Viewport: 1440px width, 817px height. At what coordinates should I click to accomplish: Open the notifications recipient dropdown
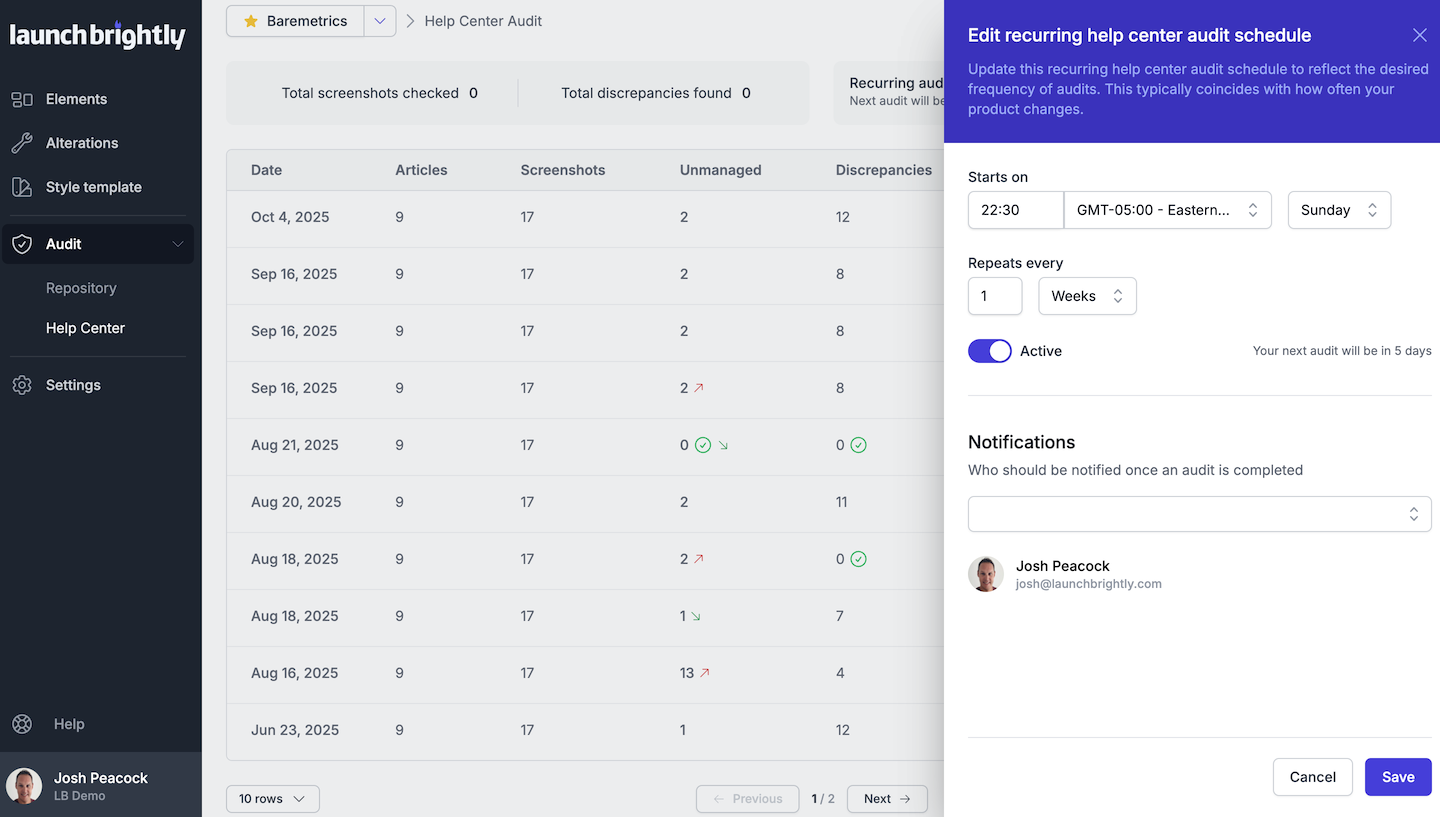(1199, 514)
